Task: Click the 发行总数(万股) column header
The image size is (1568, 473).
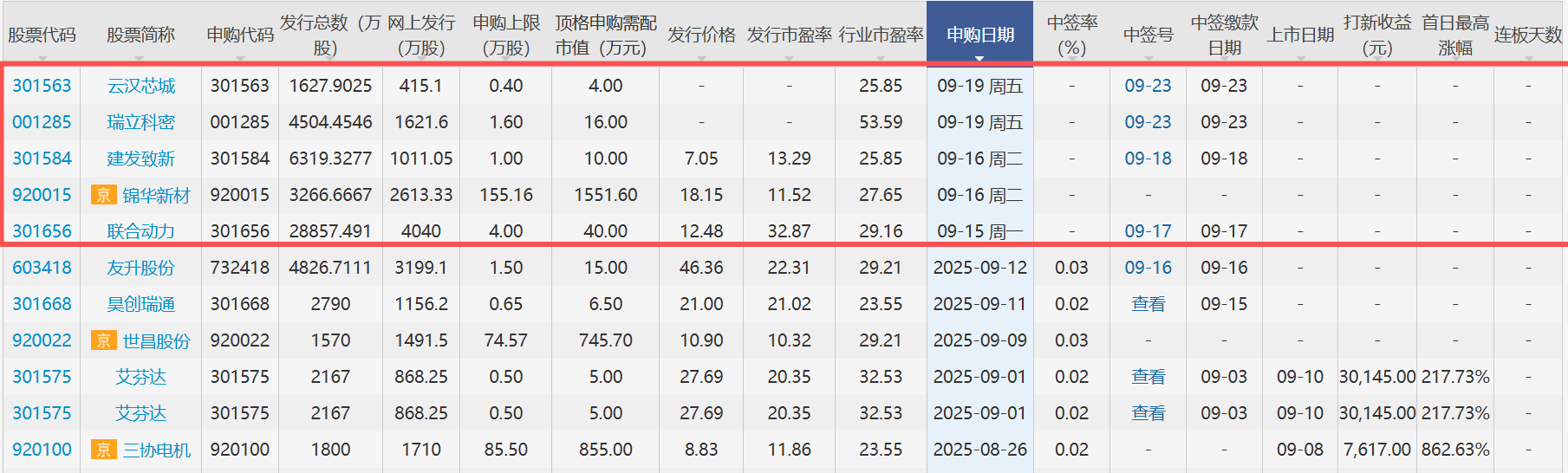Action: [x=330, y=35]
